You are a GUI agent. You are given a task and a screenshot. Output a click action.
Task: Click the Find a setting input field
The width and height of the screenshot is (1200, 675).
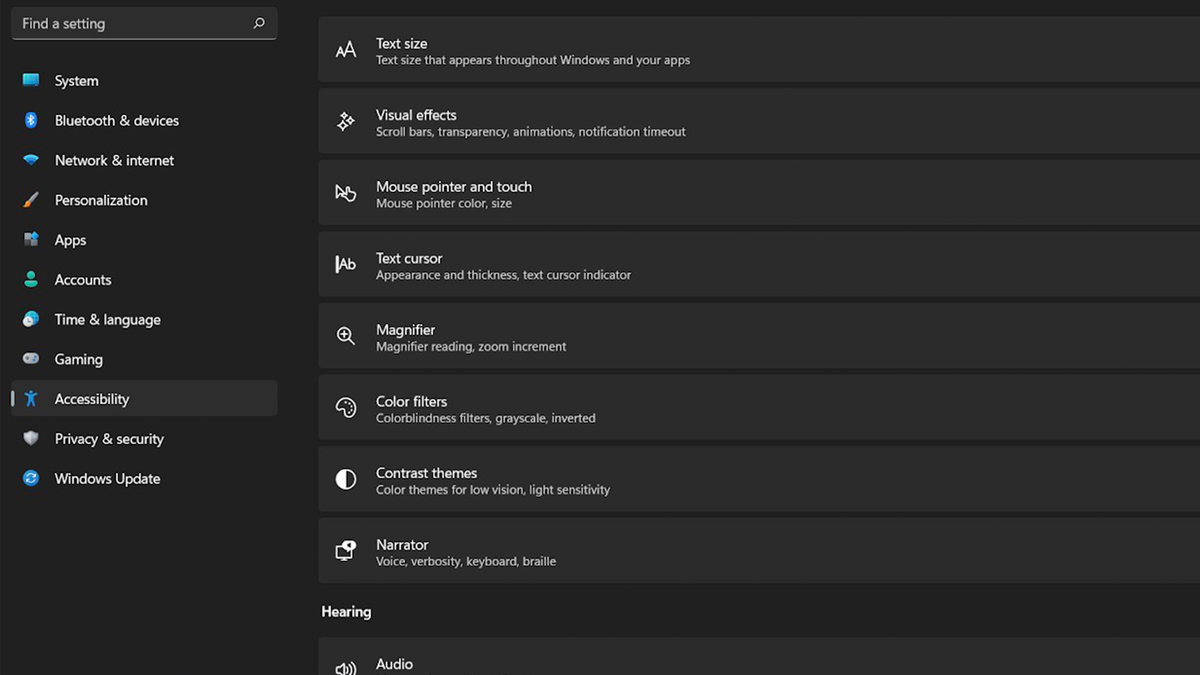click(130, 23)
